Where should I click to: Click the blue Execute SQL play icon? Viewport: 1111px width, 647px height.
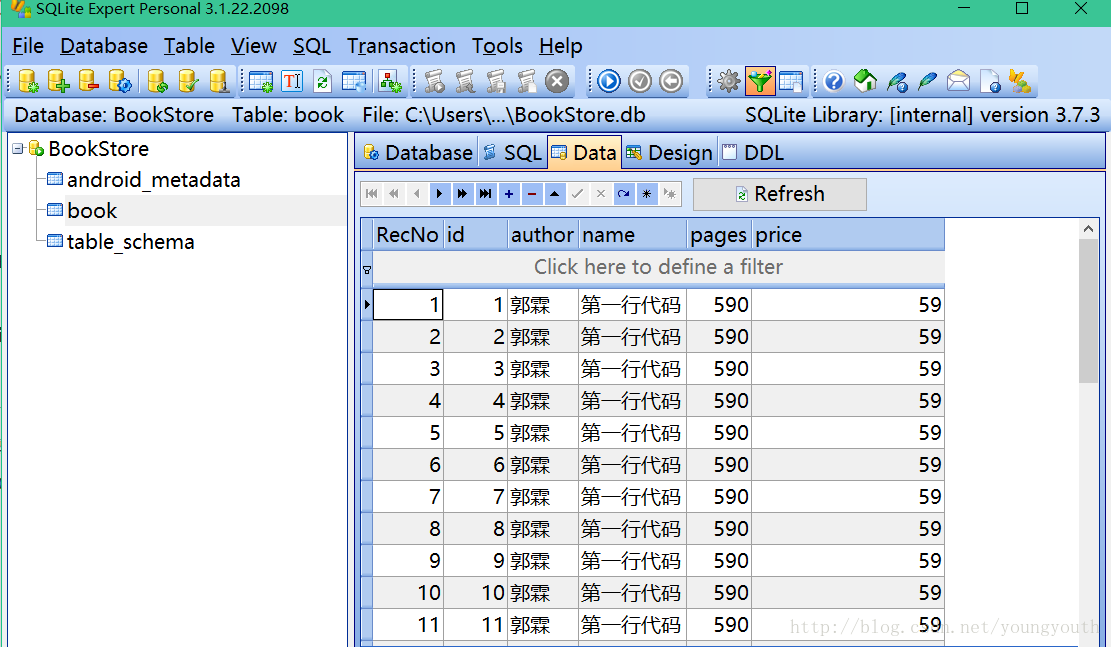pos(608,81)
